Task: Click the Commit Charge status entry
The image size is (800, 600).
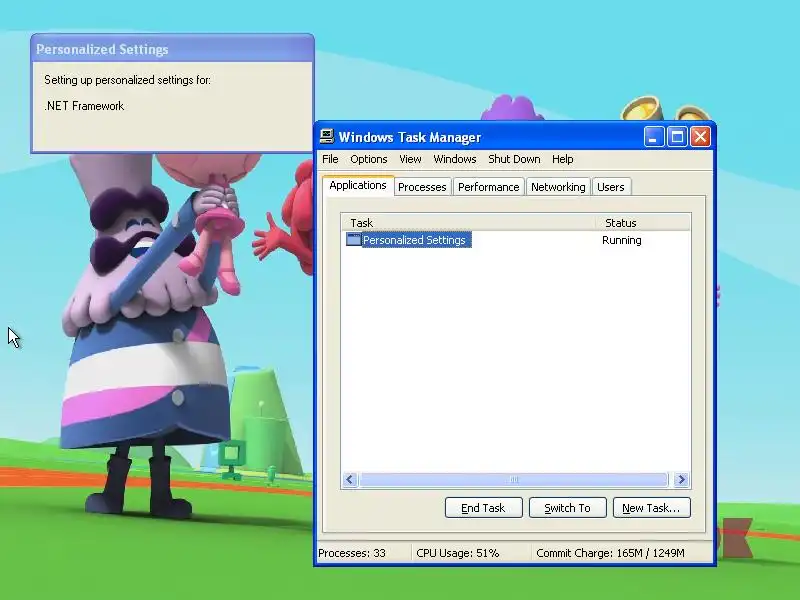Action: [x=610, y=553]
